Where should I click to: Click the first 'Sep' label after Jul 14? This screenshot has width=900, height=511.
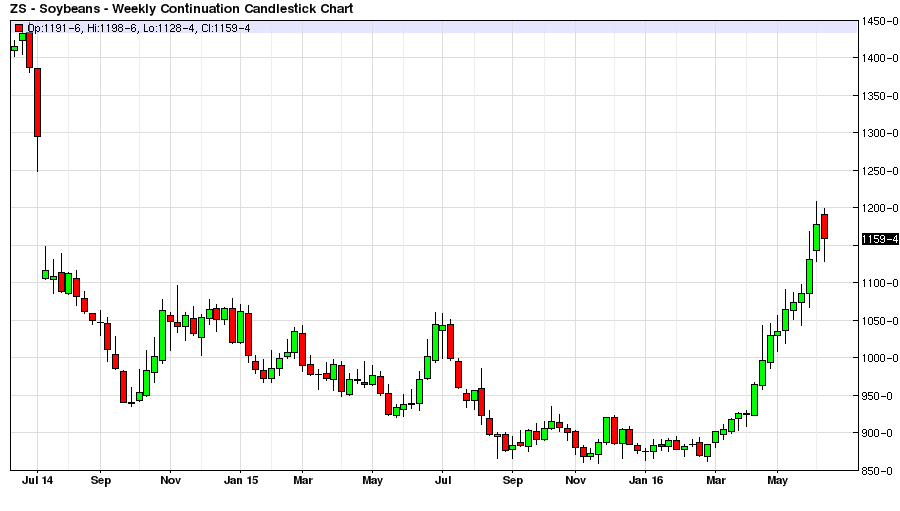pos(100,481)
